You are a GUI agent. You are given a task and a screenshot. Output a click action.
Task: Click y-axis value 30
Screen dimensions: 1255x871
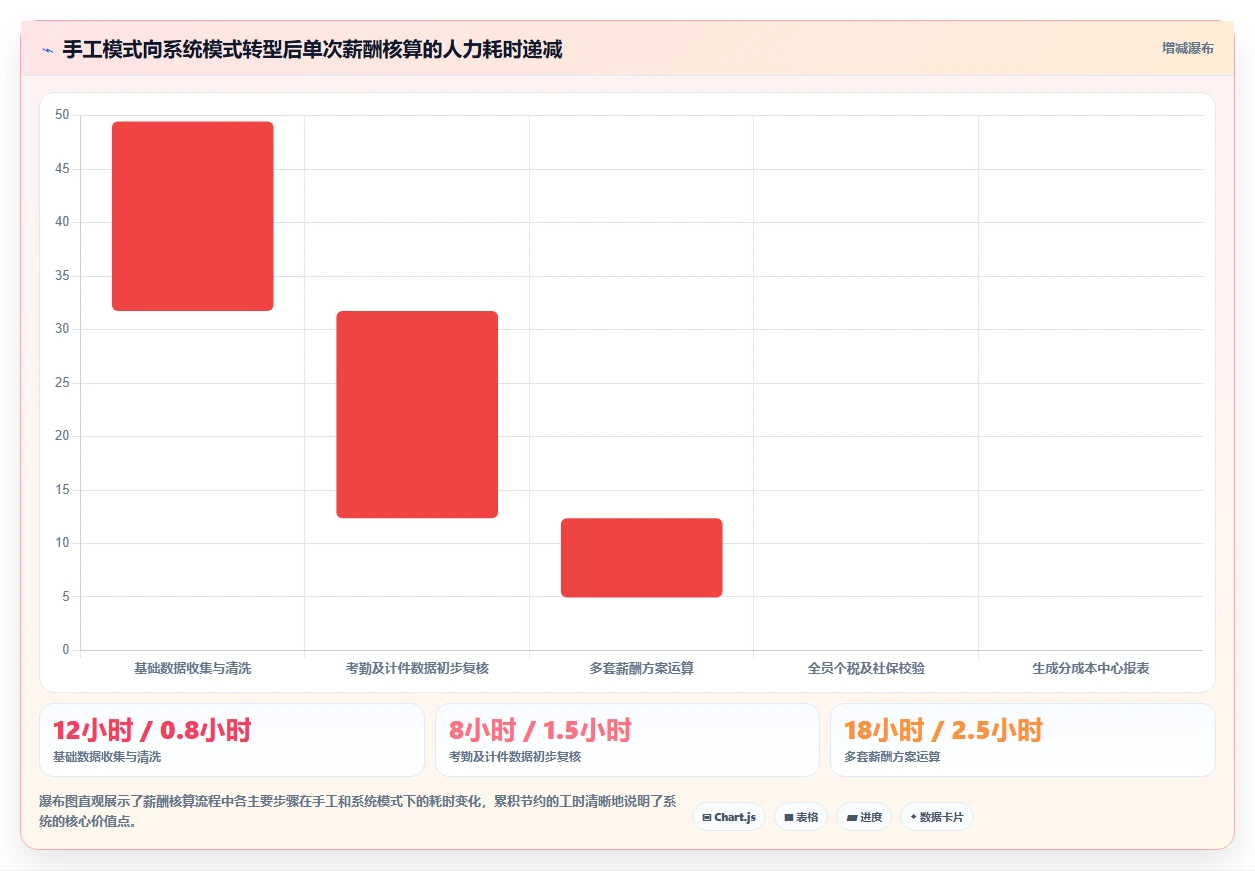click(x=62, y=329)
